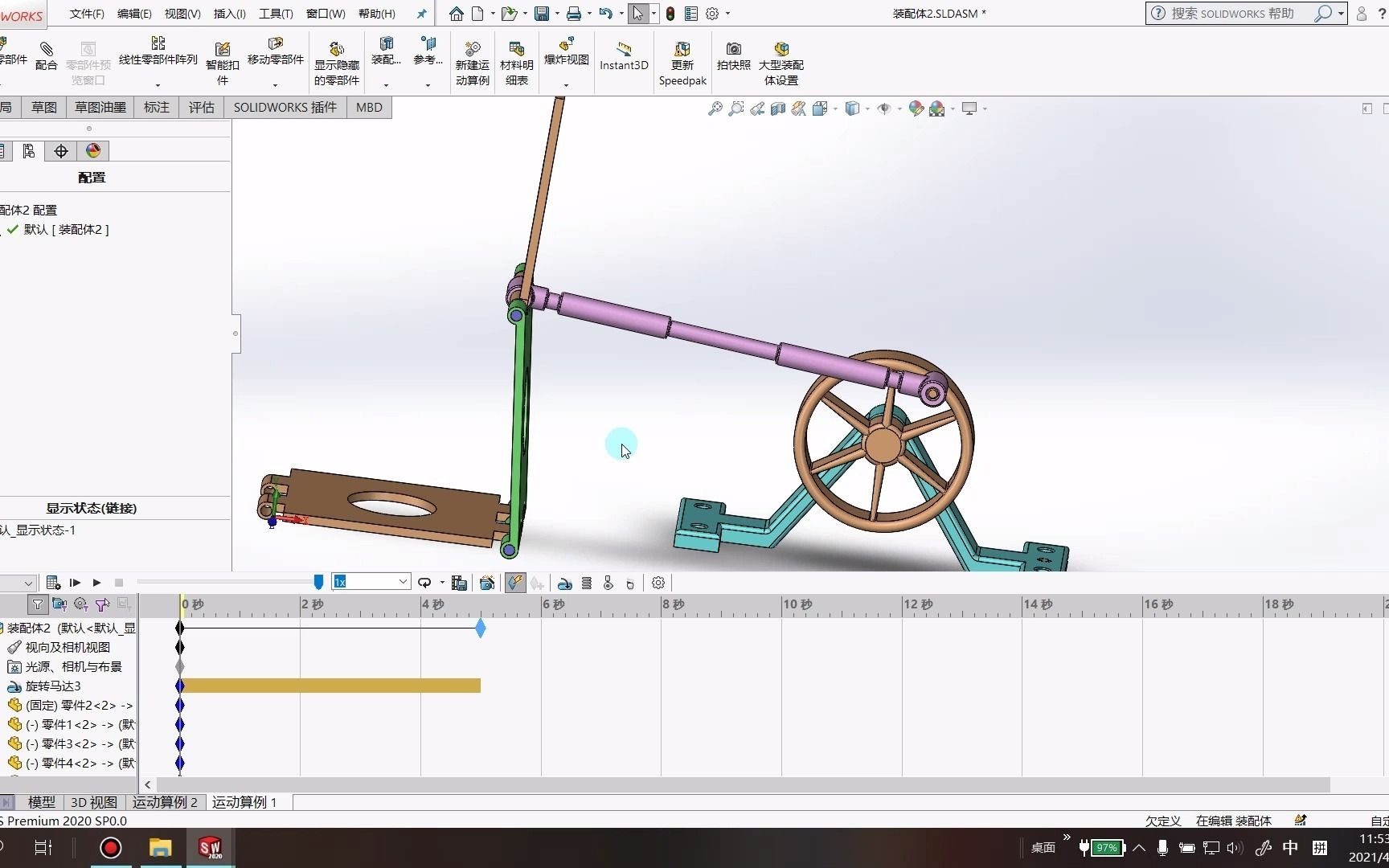Image resolution: width=1389 pixels, height=868 pixels.
Task: Select the diamond keyframe near 4 seconds
Action: click(480, 629)
